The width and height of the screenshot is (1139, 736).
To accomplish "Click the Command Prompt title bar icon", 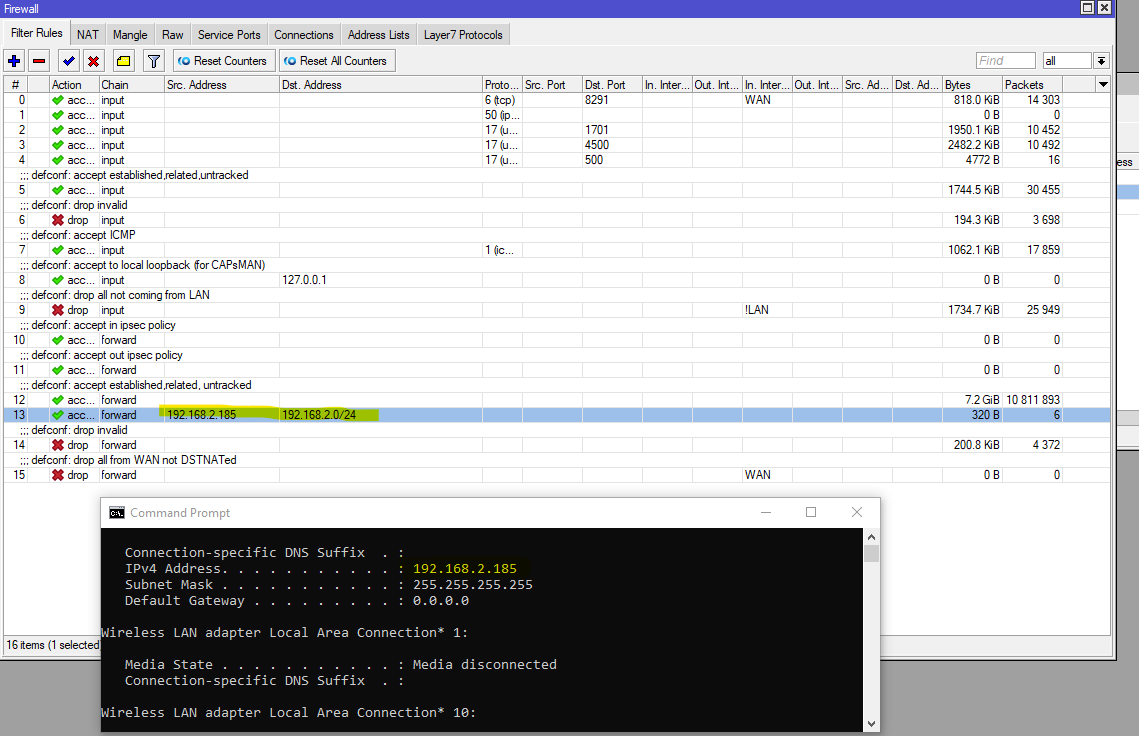I will tap(116, 513).
